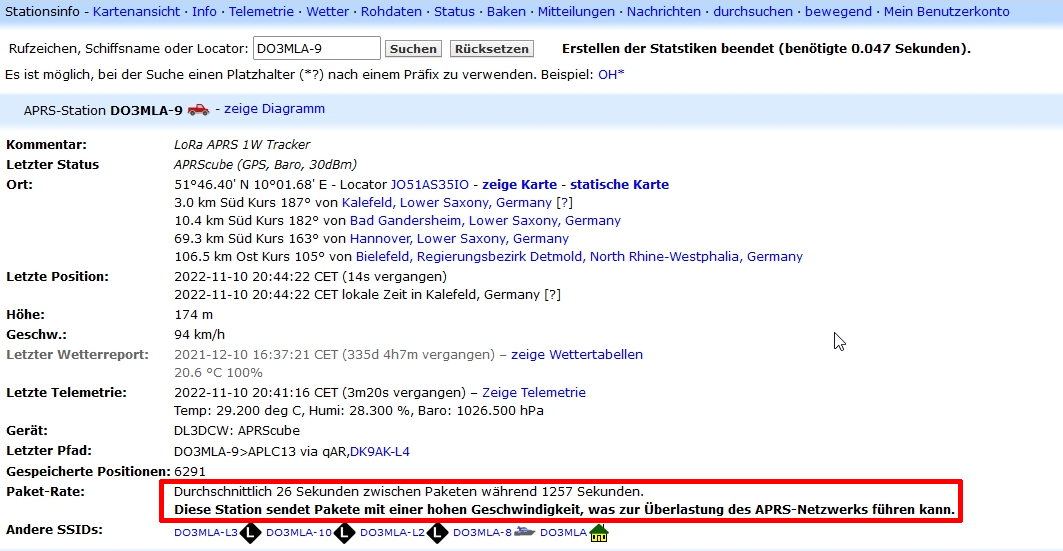Viewport: 1063px width, 551px height.
Task: Click the ship icon after DO3MLA-8
Action: (525, 533)
